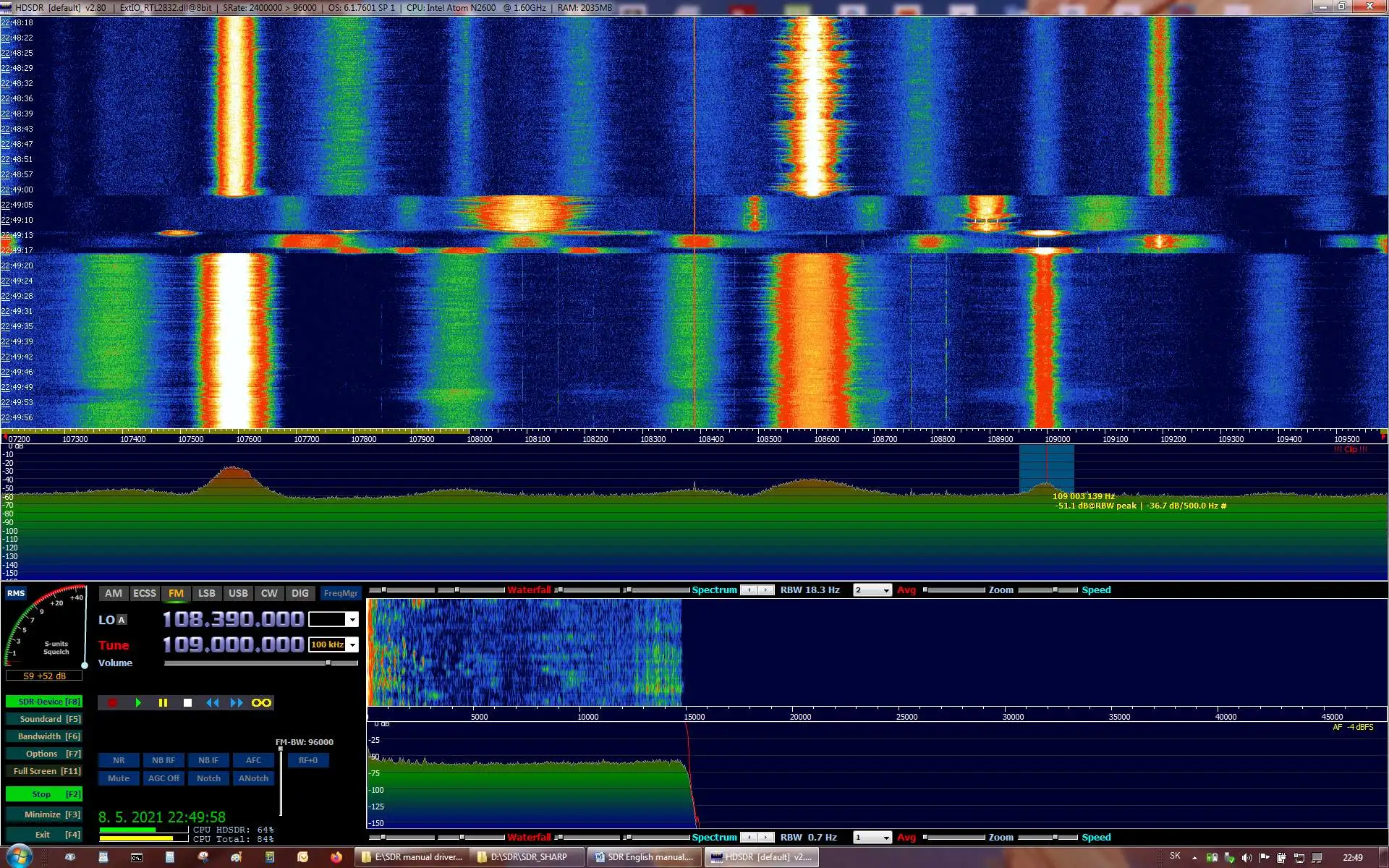
Task: Click the Stop [F2] button
Action: click(43, 794)
